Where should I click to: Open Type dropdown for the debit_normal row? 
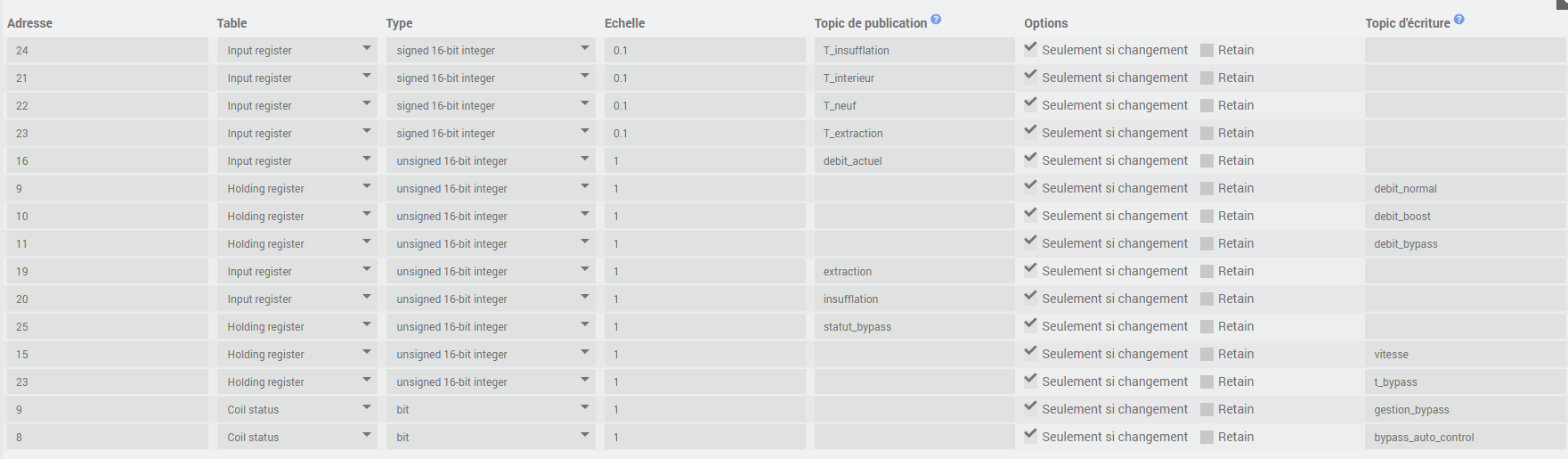click(491, 189)
